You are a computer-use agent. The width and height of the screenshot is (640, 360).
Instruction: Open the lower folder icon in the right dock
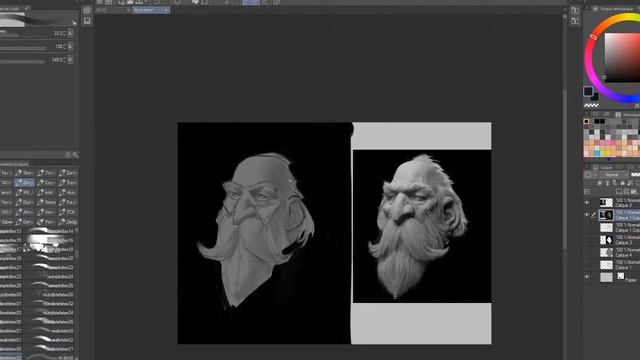(575, 21)
